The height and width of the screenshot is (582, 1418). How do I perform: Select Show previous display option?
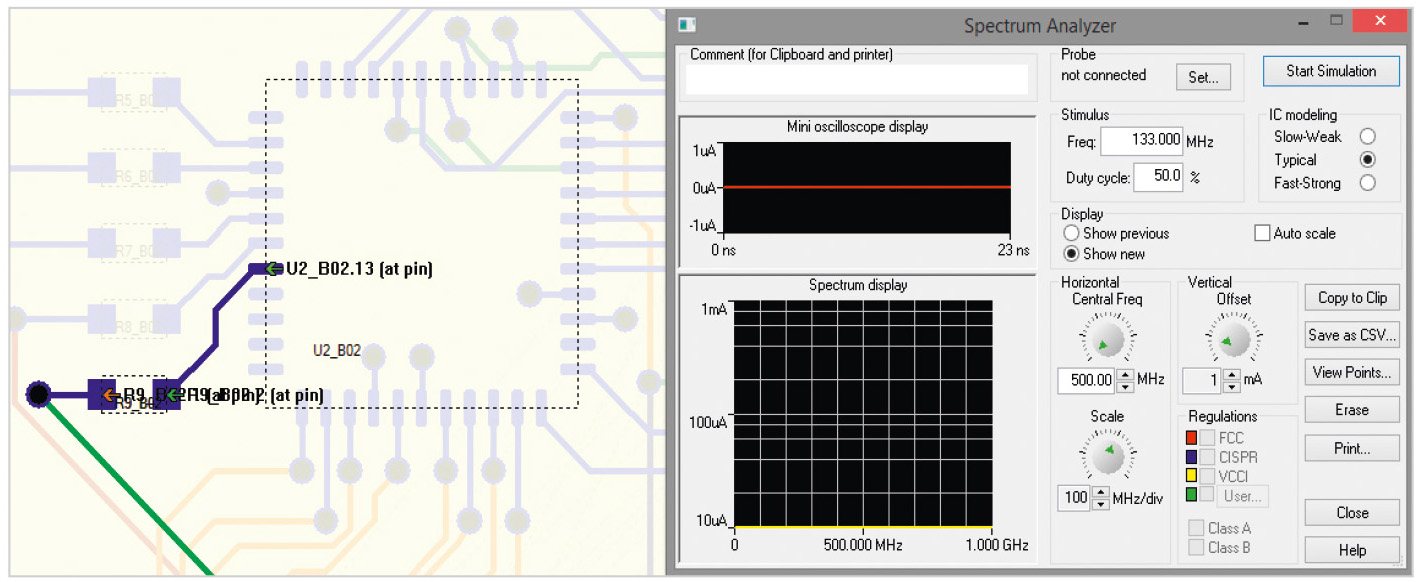click(1071, 233)
